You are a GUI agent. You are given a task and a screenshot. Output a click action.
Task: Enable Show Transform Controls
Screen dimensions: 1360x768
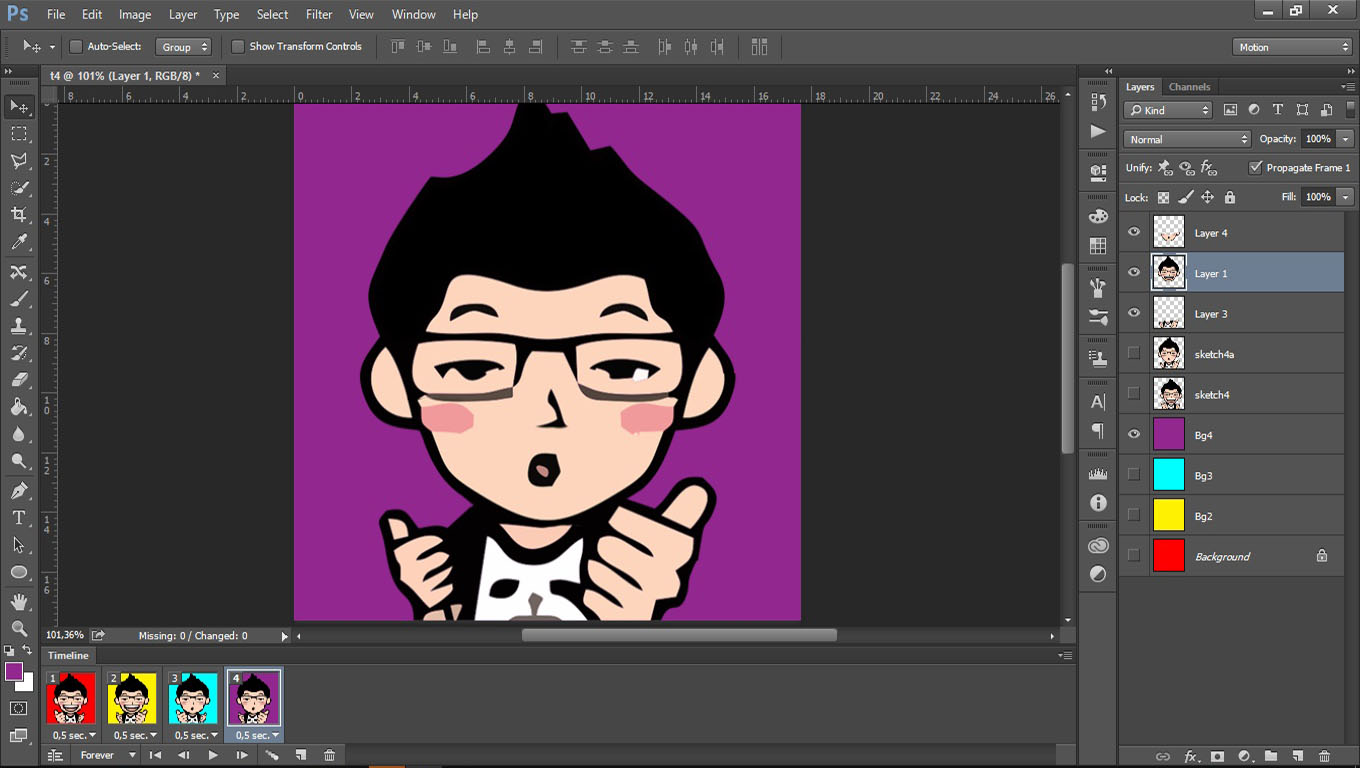pos(238,46)
